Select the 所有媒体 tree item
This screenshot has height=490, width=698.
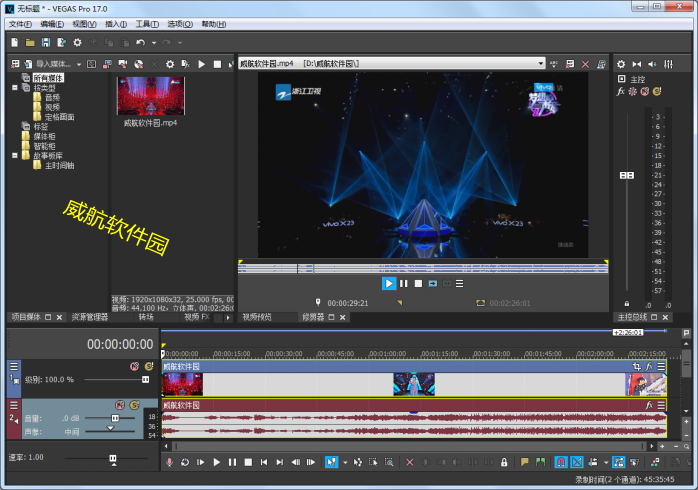coord(48,78)
